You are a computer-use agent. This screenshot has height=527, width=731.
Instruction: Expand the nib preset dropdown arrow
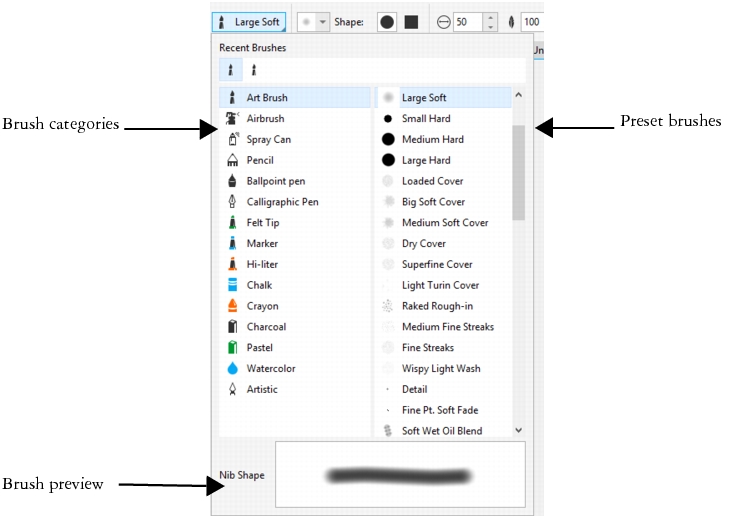(x=322, y=22)
